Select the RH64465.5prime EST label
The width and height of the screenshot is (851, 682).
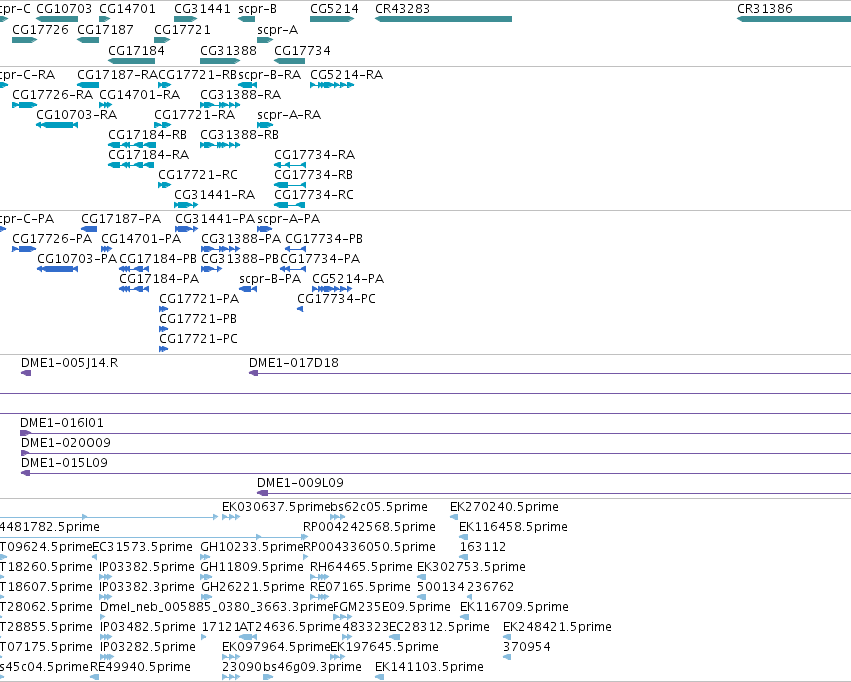coord(361,568)
